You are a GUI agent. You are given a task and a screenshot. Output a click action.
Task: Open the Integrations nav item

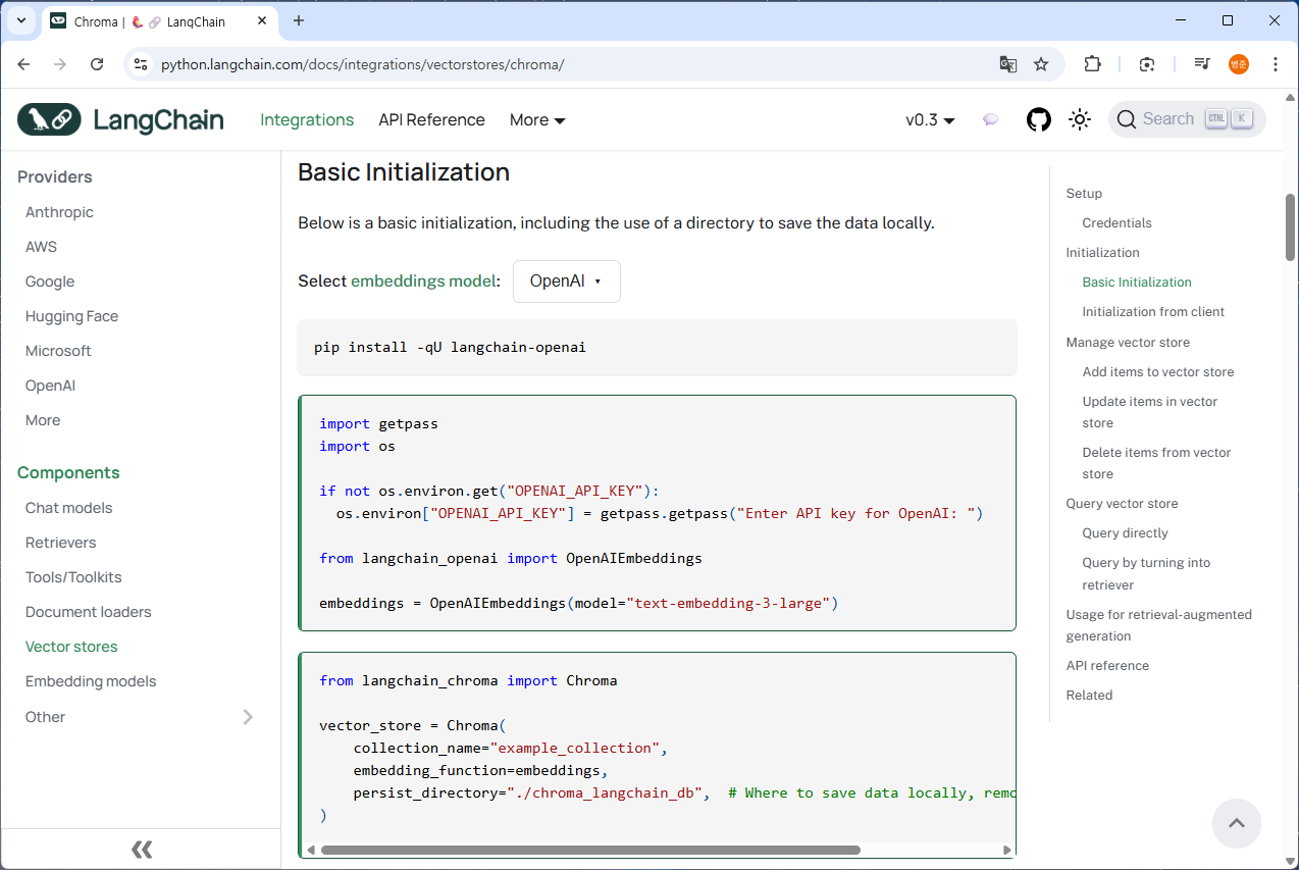click(307, 120)
